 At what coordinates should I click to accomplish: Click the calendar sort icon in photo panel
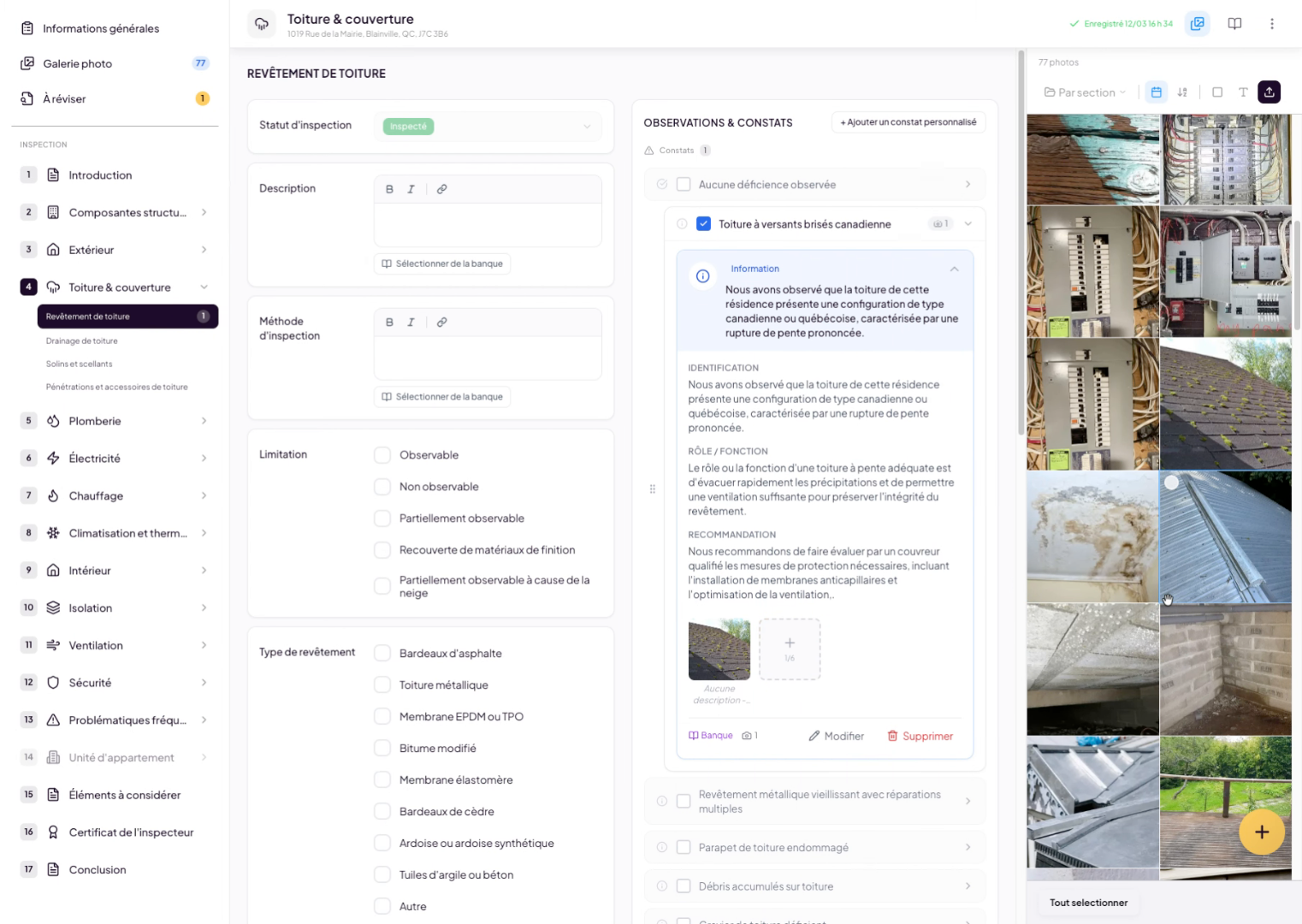(x=1156, y=92)
